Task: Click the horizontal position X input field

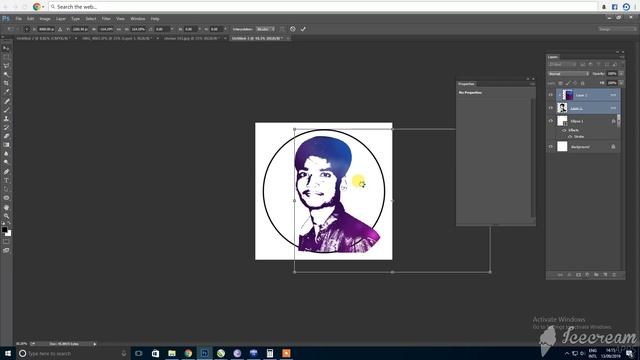Action: [x=46, y=29]
